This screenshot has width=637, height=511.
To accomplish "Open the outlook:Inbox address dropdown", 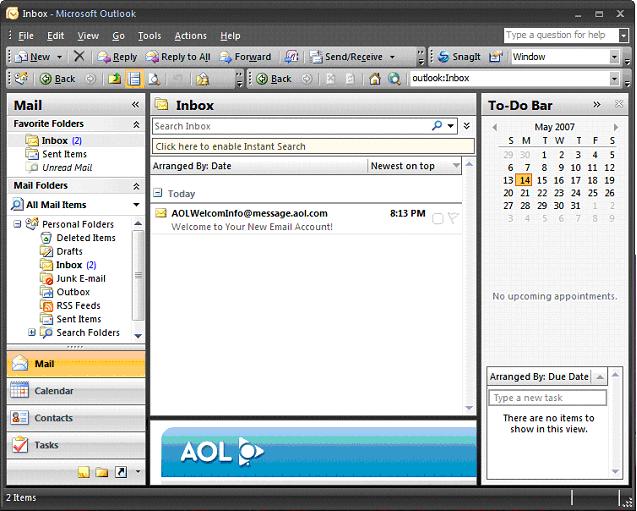I will click(x=615, y=78).
